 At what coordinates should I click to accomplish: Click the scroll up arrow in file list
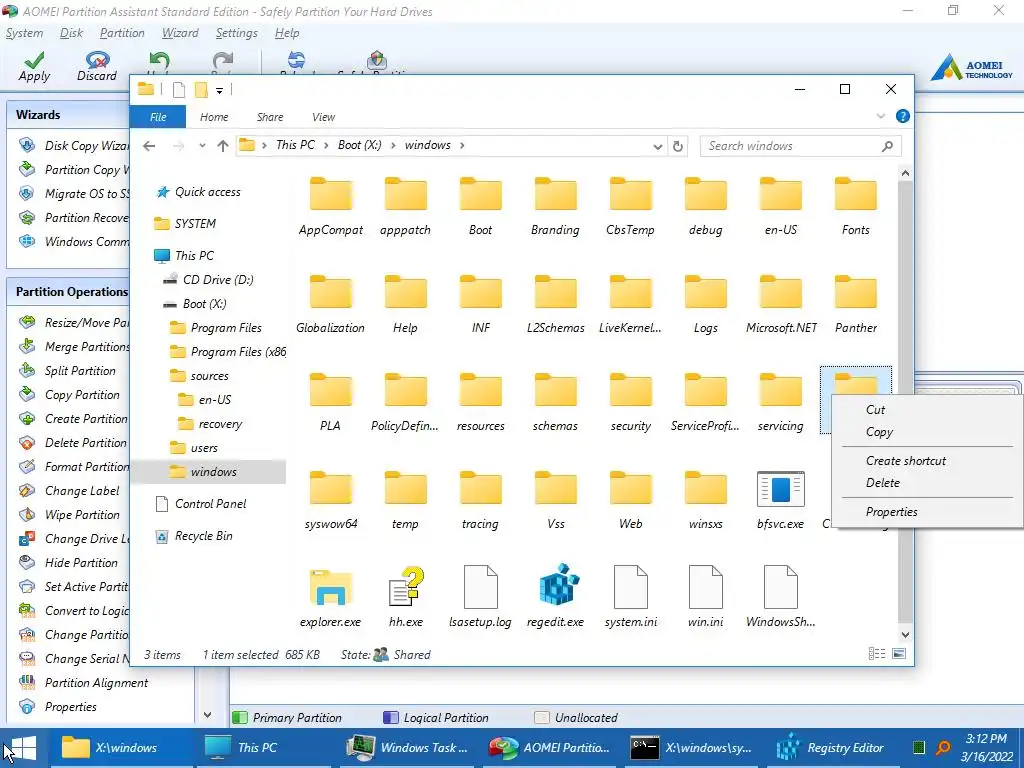tap(905, 173)
